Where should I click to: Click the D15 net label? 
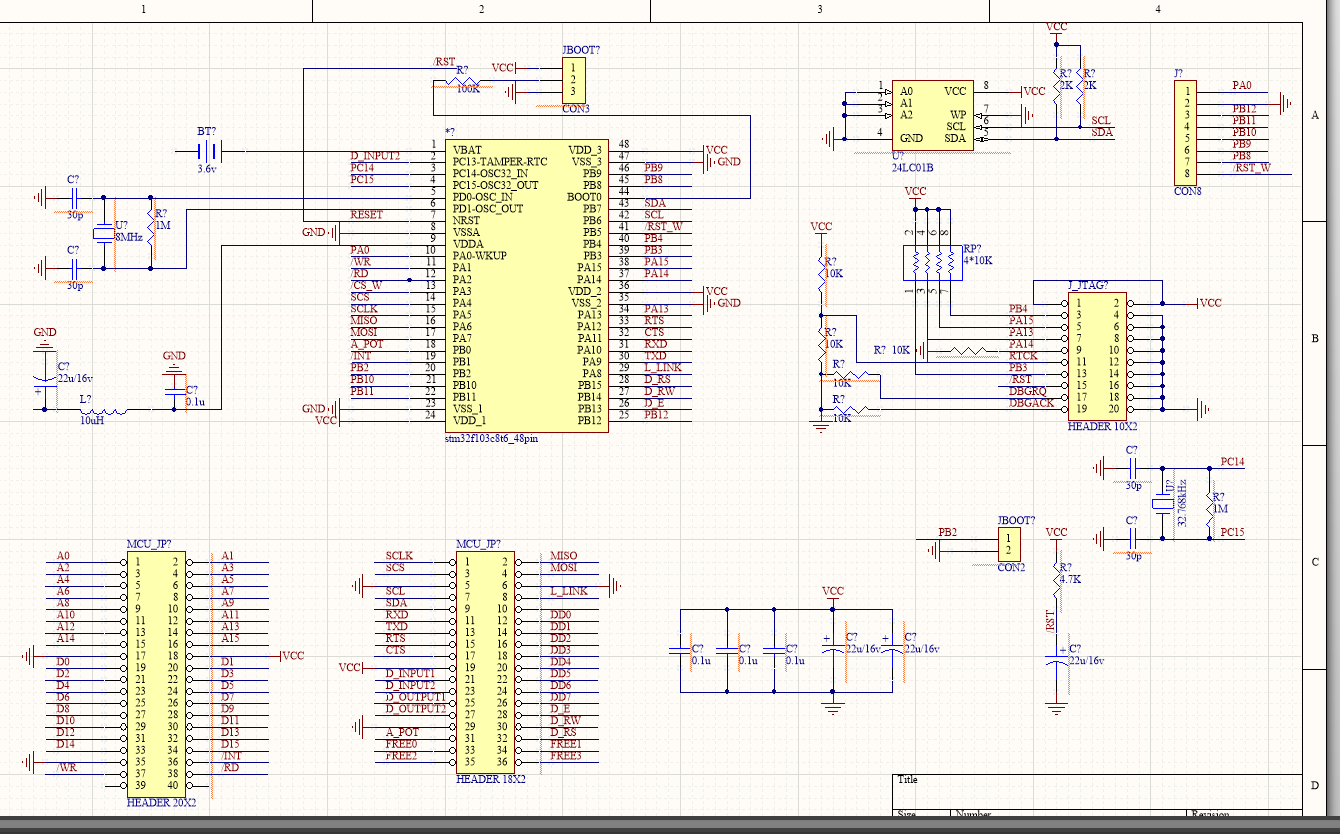(230, 743)
